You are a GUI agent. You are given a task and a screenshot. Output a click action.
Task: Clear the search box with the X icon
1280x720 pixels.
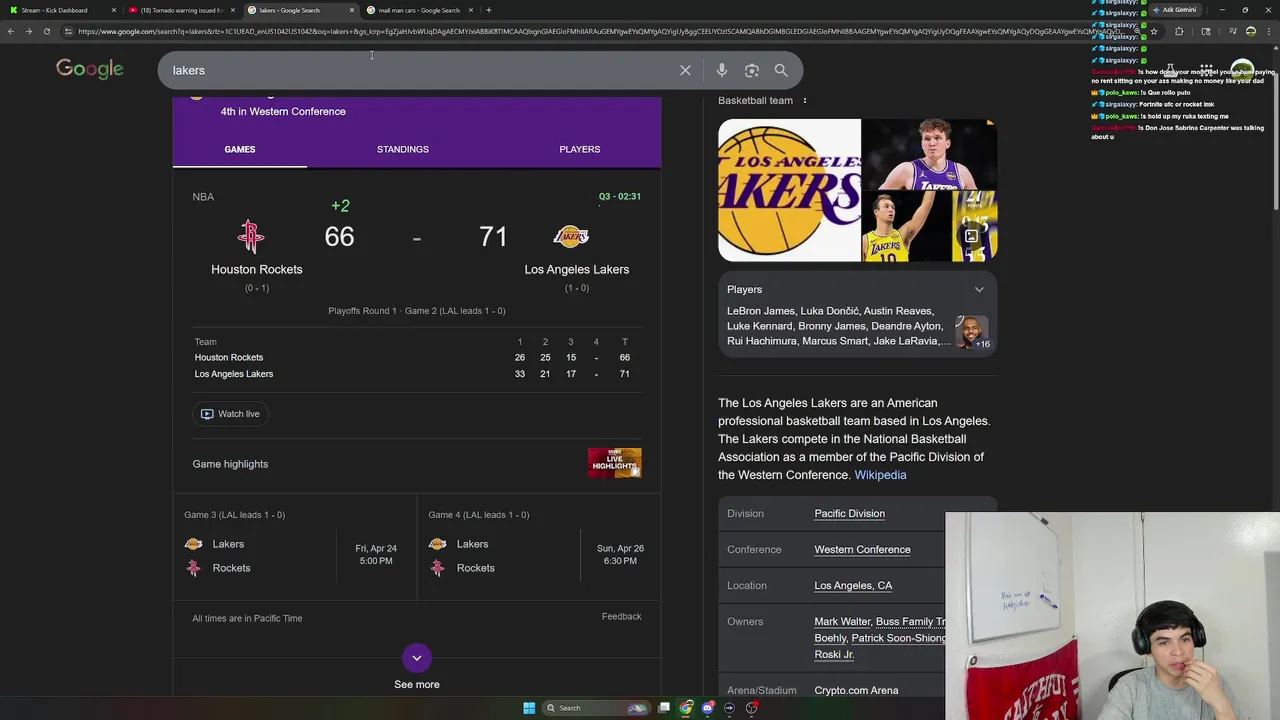tap(685, 70)
